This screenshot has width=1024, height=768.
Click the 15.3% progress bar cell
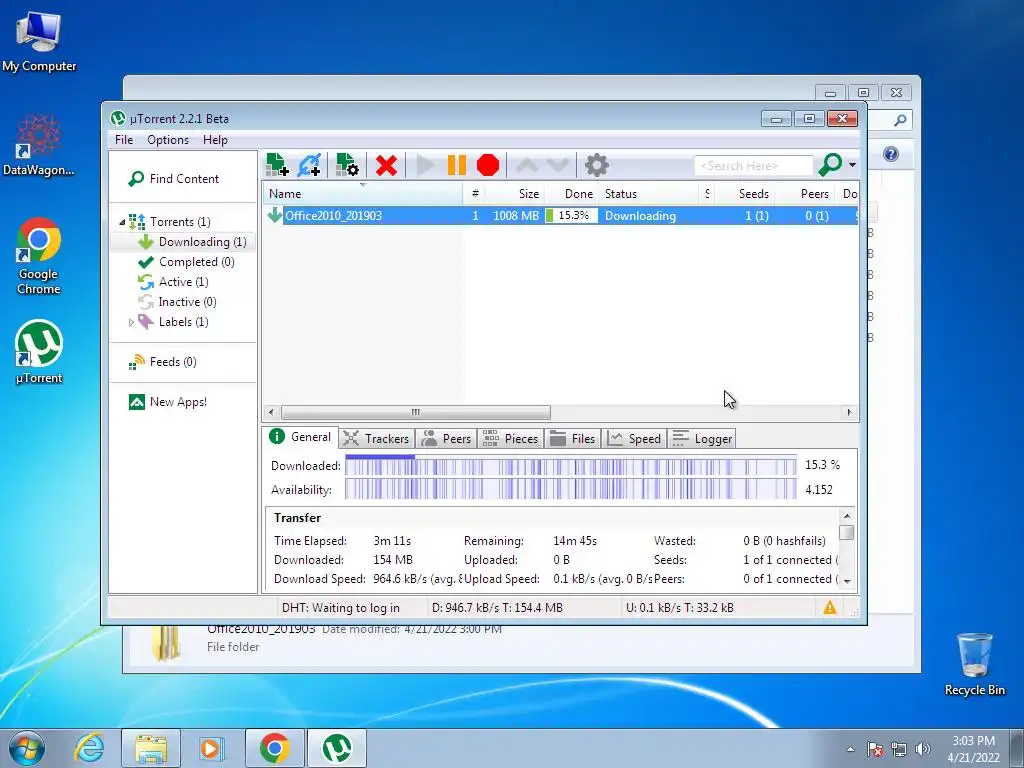(571, 216)
